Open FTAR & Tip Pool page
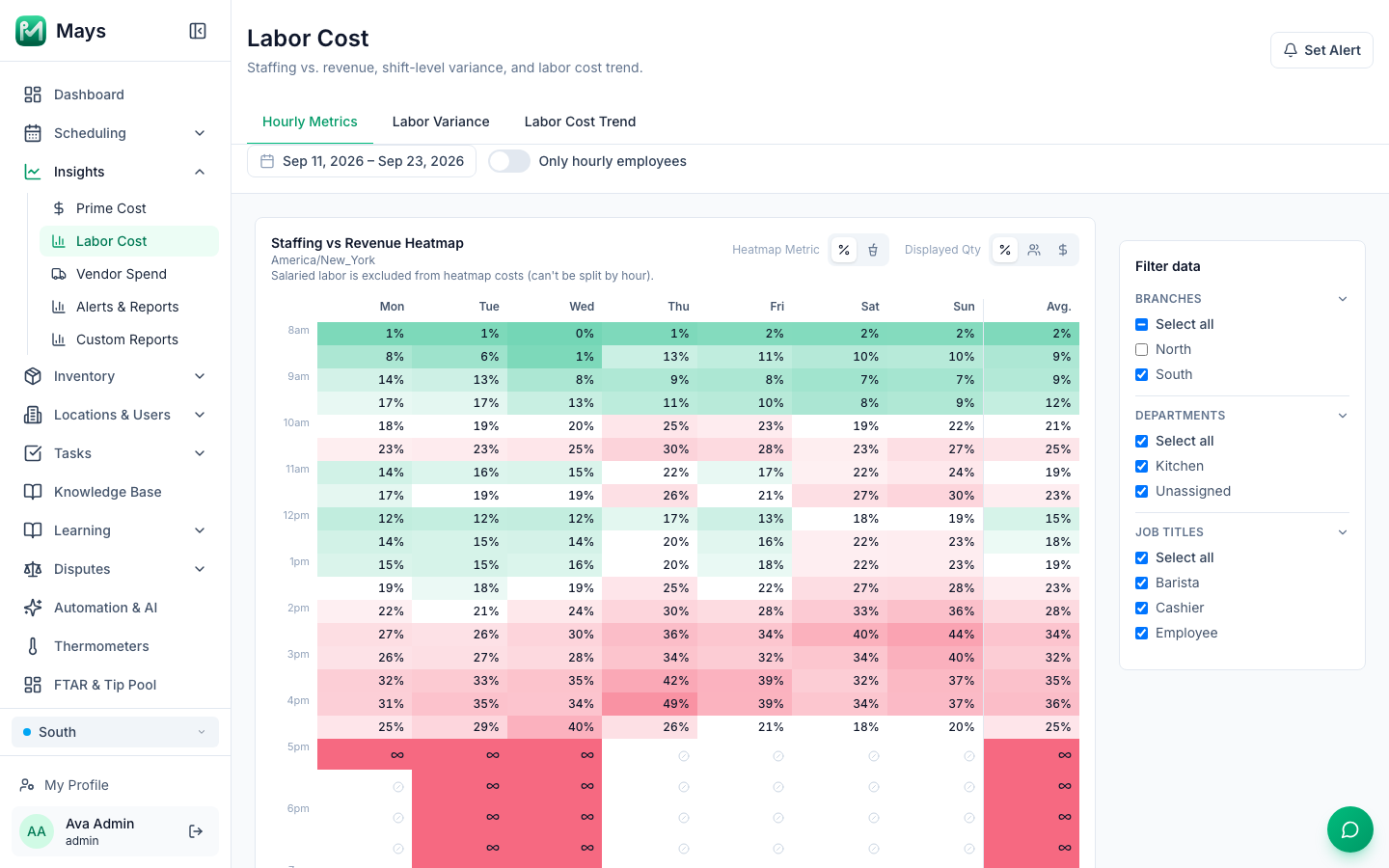This screenshot has width=1389, height=868. (x=115, y=685)
